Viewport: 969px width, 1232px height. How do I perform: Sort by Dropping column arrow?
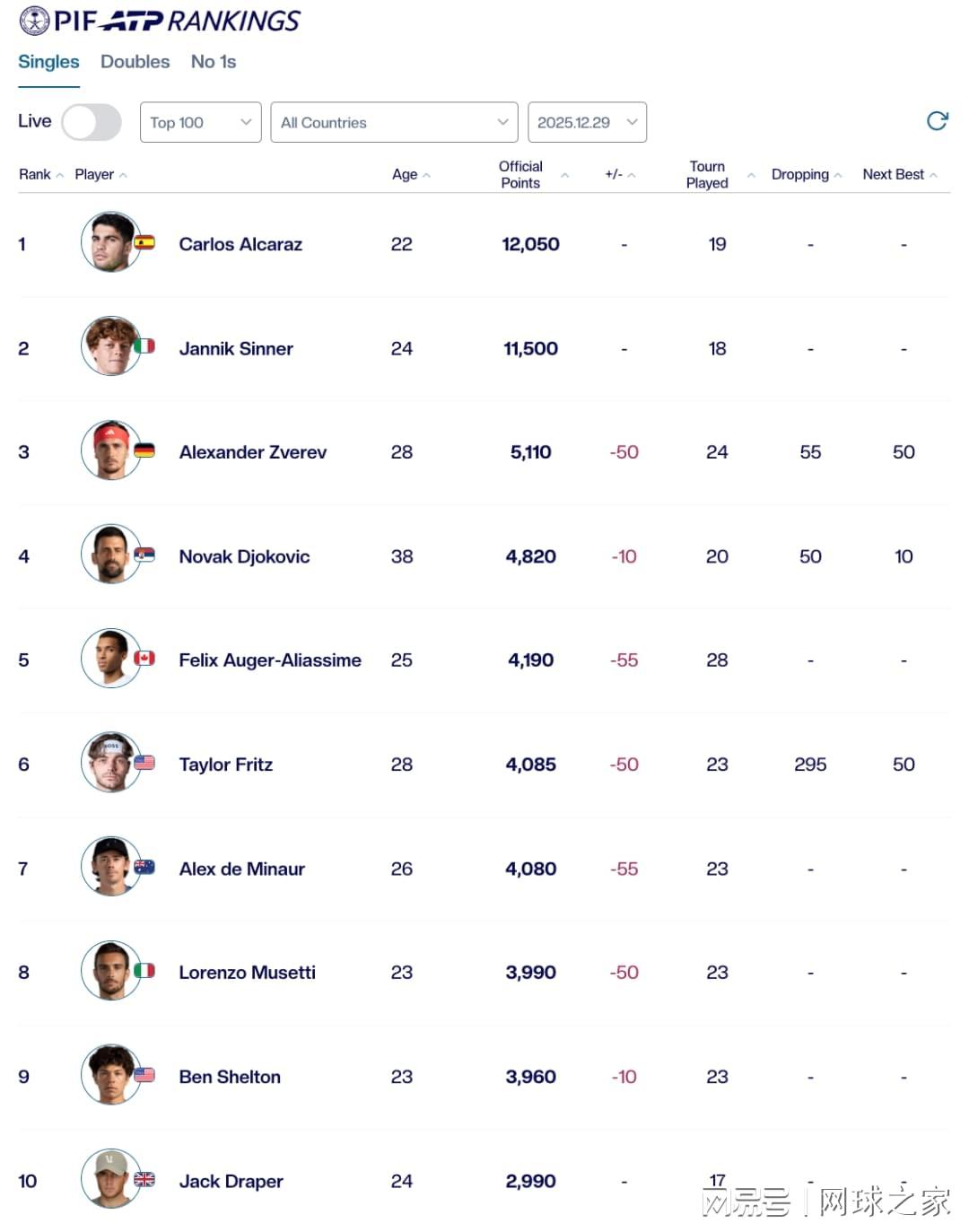click(x=837, y=175)
